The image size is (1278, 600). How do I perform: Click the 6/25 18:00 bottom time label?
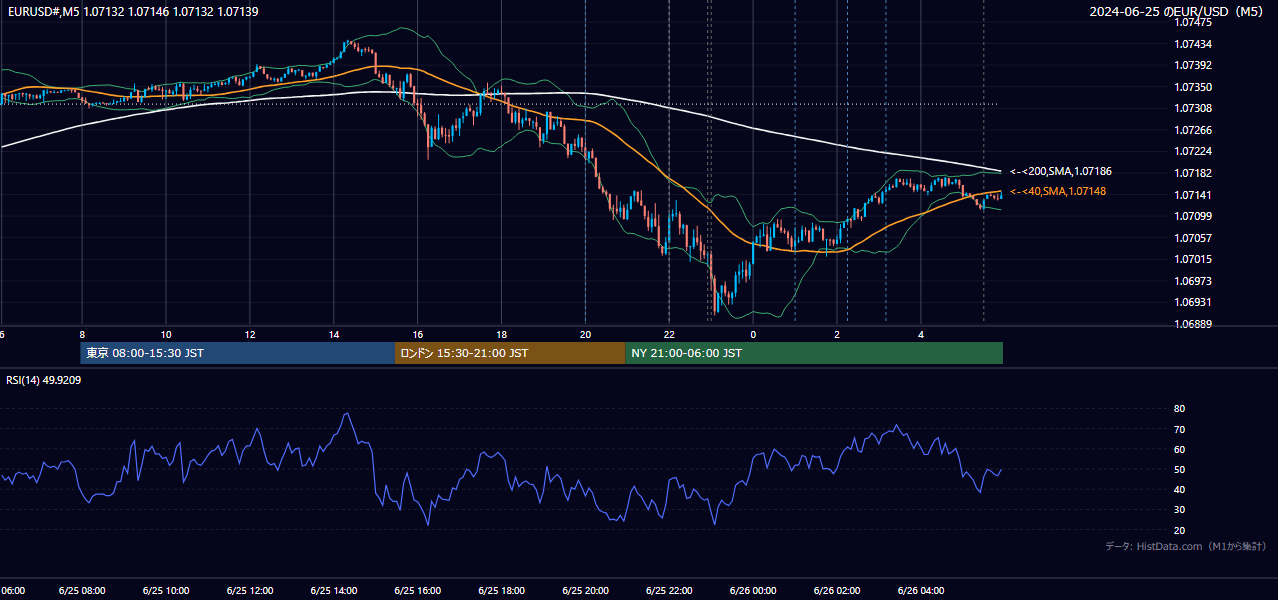point(502,590)
